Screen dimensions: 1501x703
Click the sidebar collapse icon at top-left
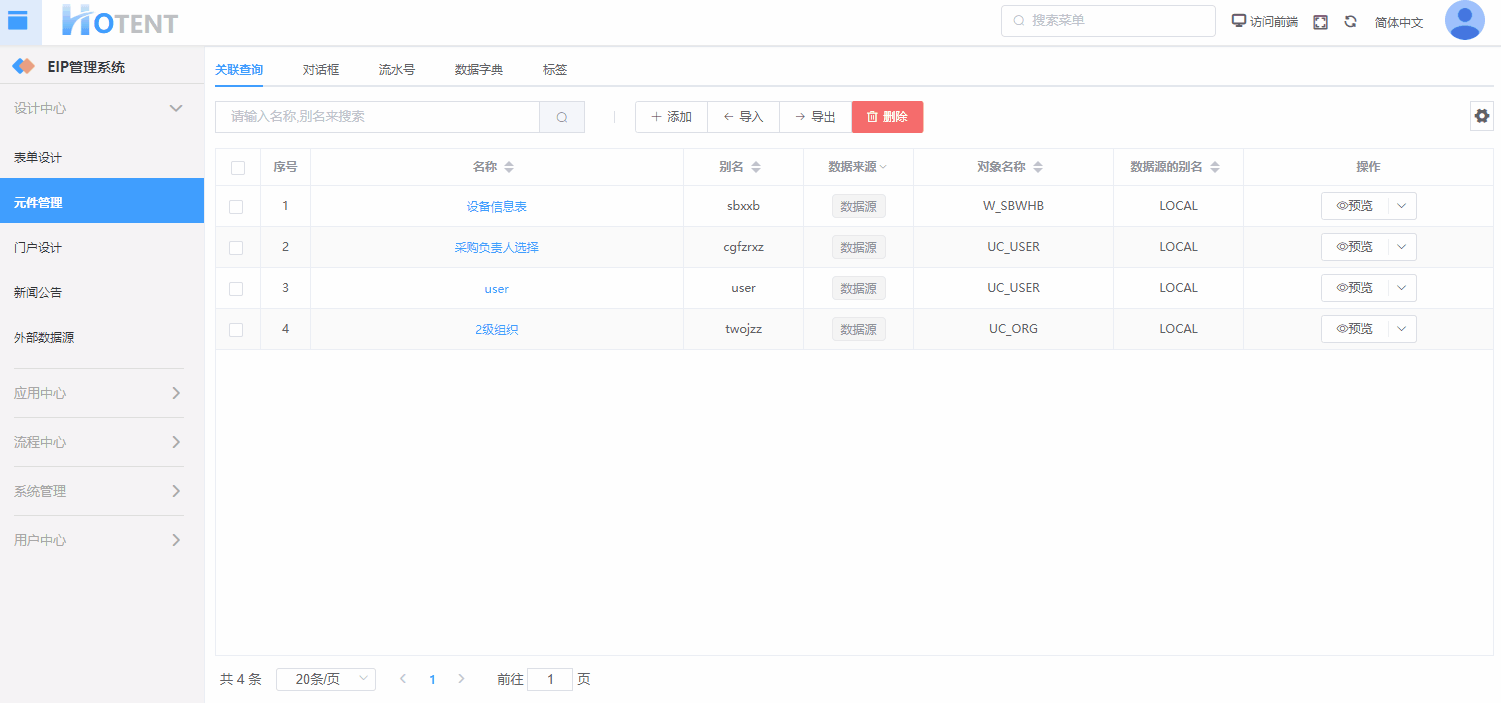point(18,21)
